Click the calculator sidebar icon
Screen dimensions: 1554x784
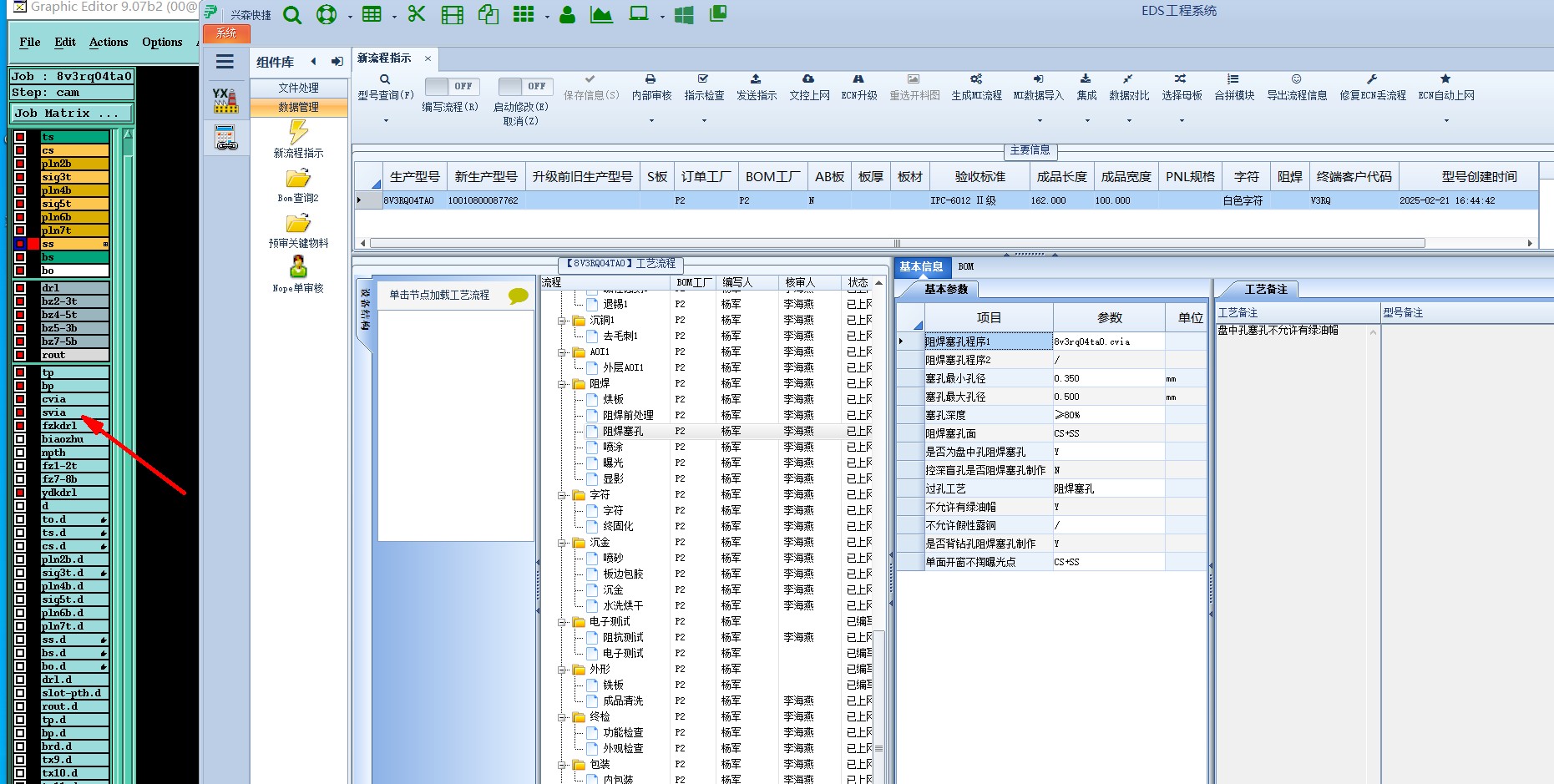click(x=225, y=138)
